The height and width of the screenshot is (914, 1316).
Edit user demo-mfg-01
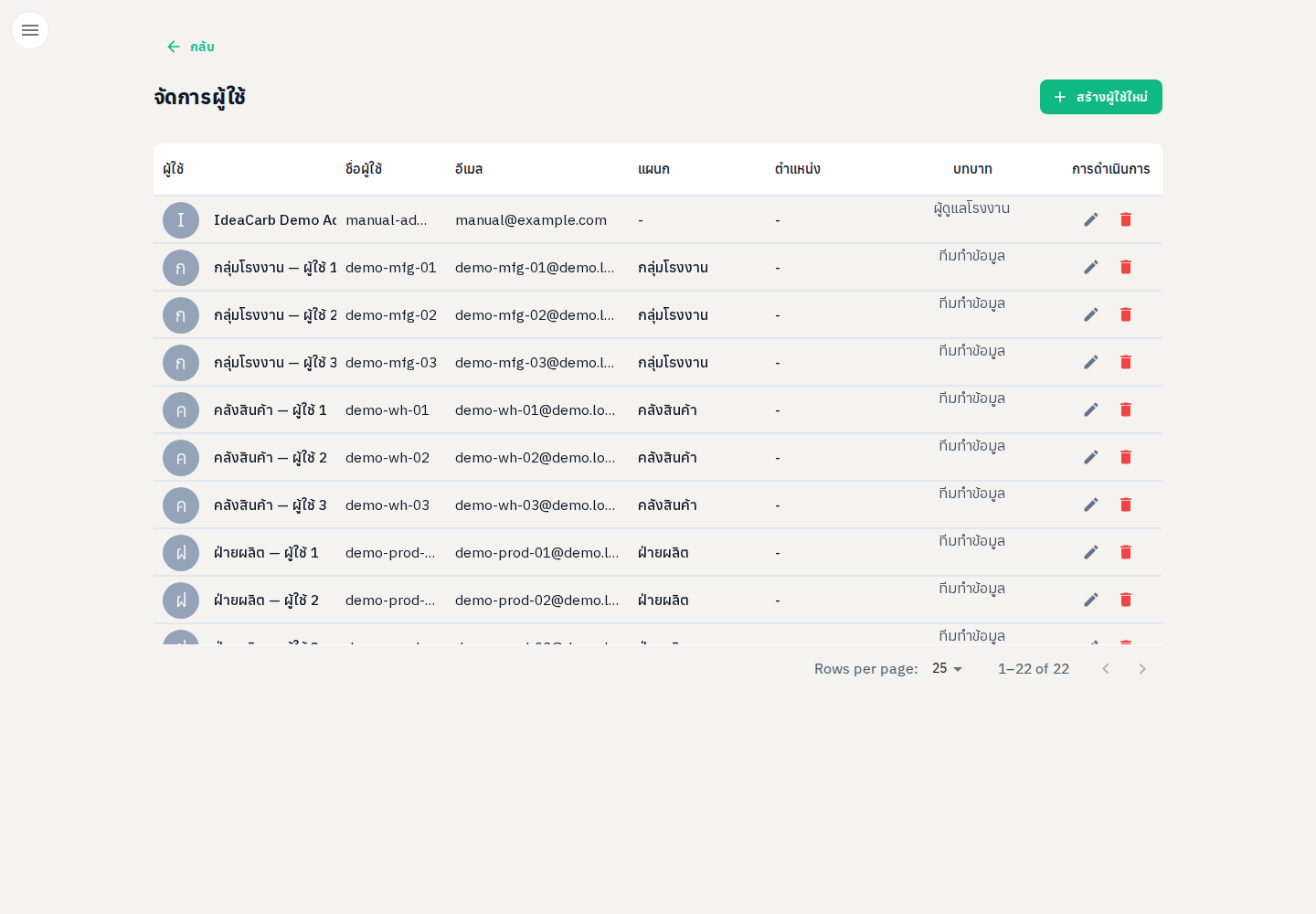click(x=1091, y=267)
